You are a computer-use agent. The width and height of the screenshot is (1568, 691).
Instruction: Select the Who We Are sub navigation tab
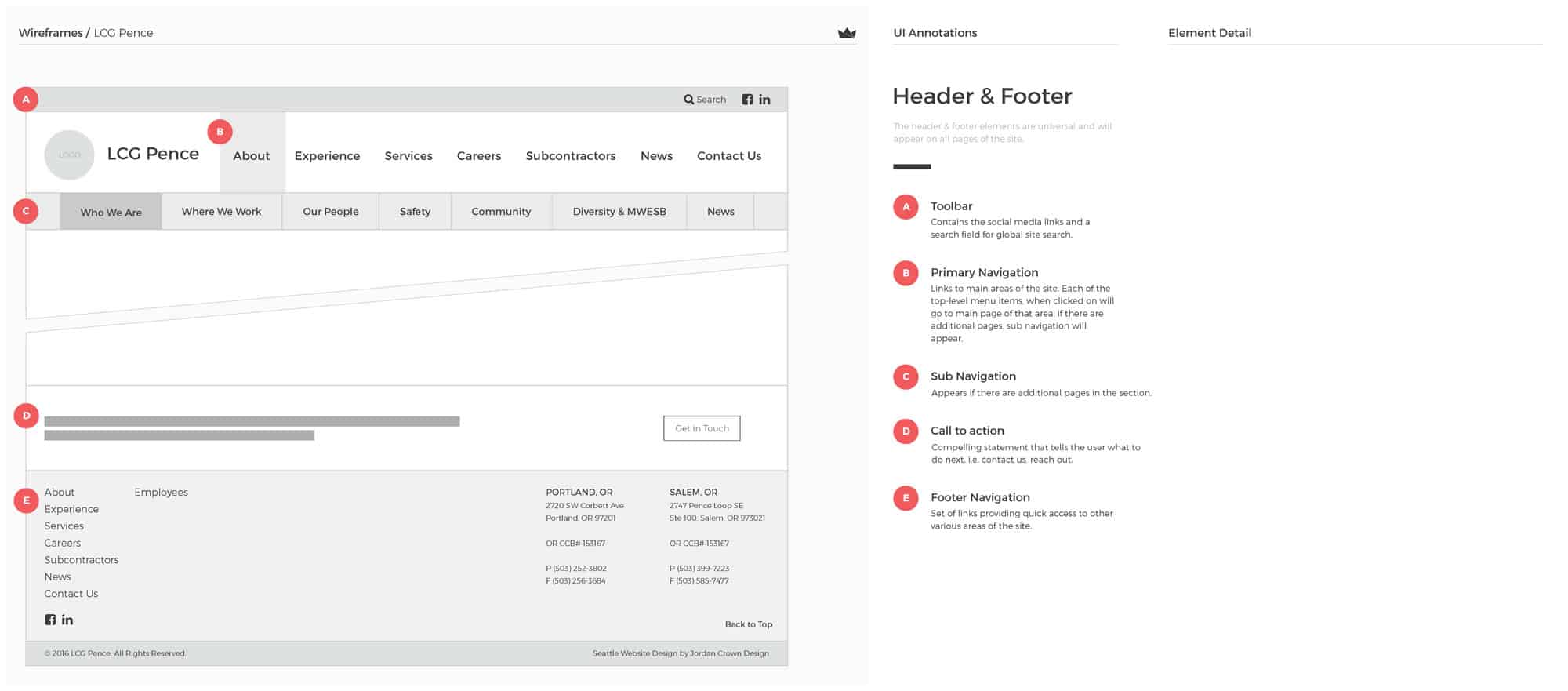point(111,212)
